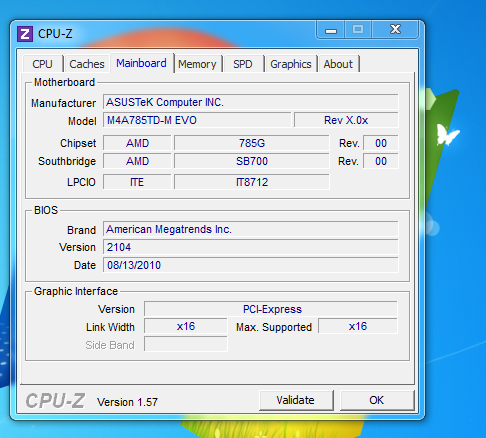Switch to the CPU tab

pos(42,64)
